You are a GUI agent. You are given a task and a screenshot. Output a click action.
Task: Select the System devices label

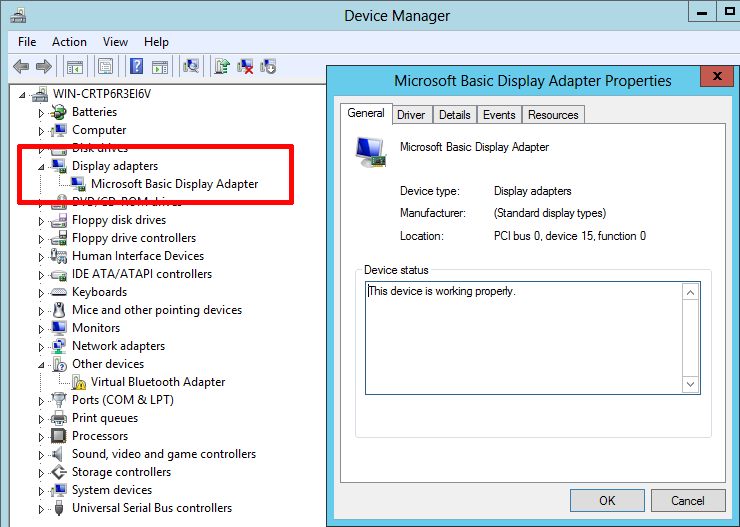pos(112,490)
